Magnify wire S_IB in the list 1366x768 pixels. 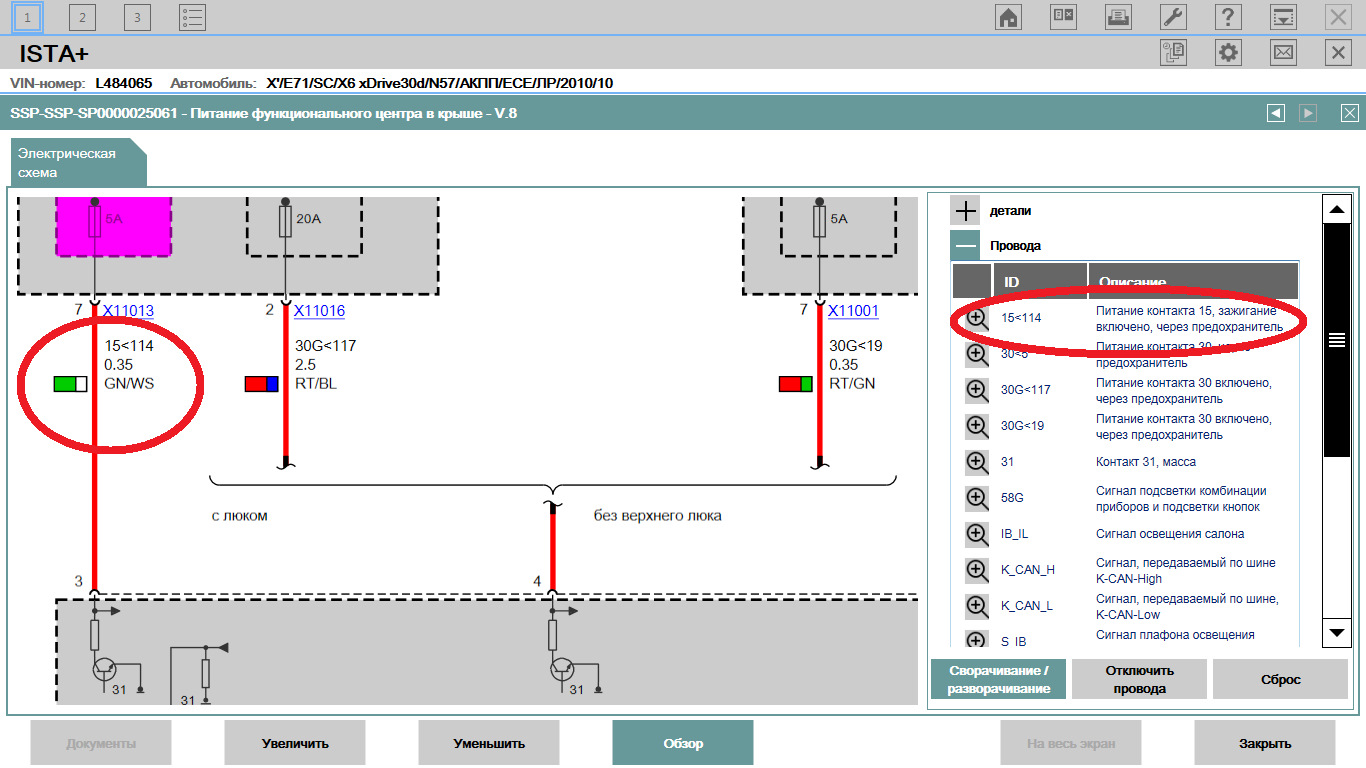click(977, 639)
